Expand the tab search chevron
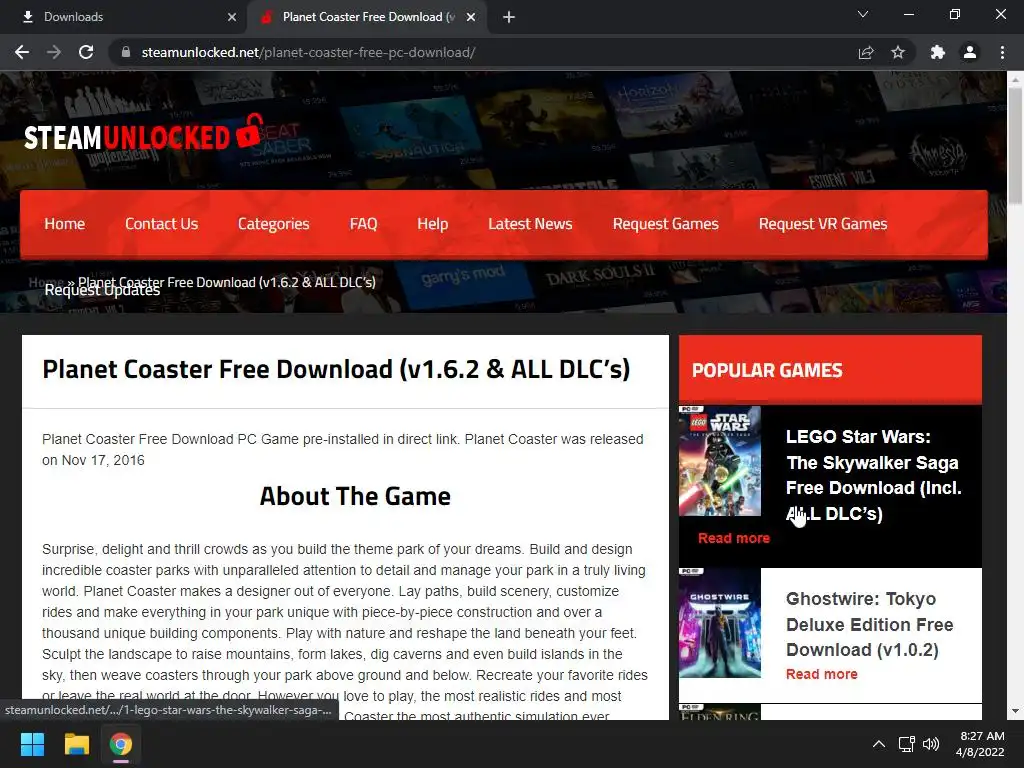1024x768 pixels. [x=863, y=14]
